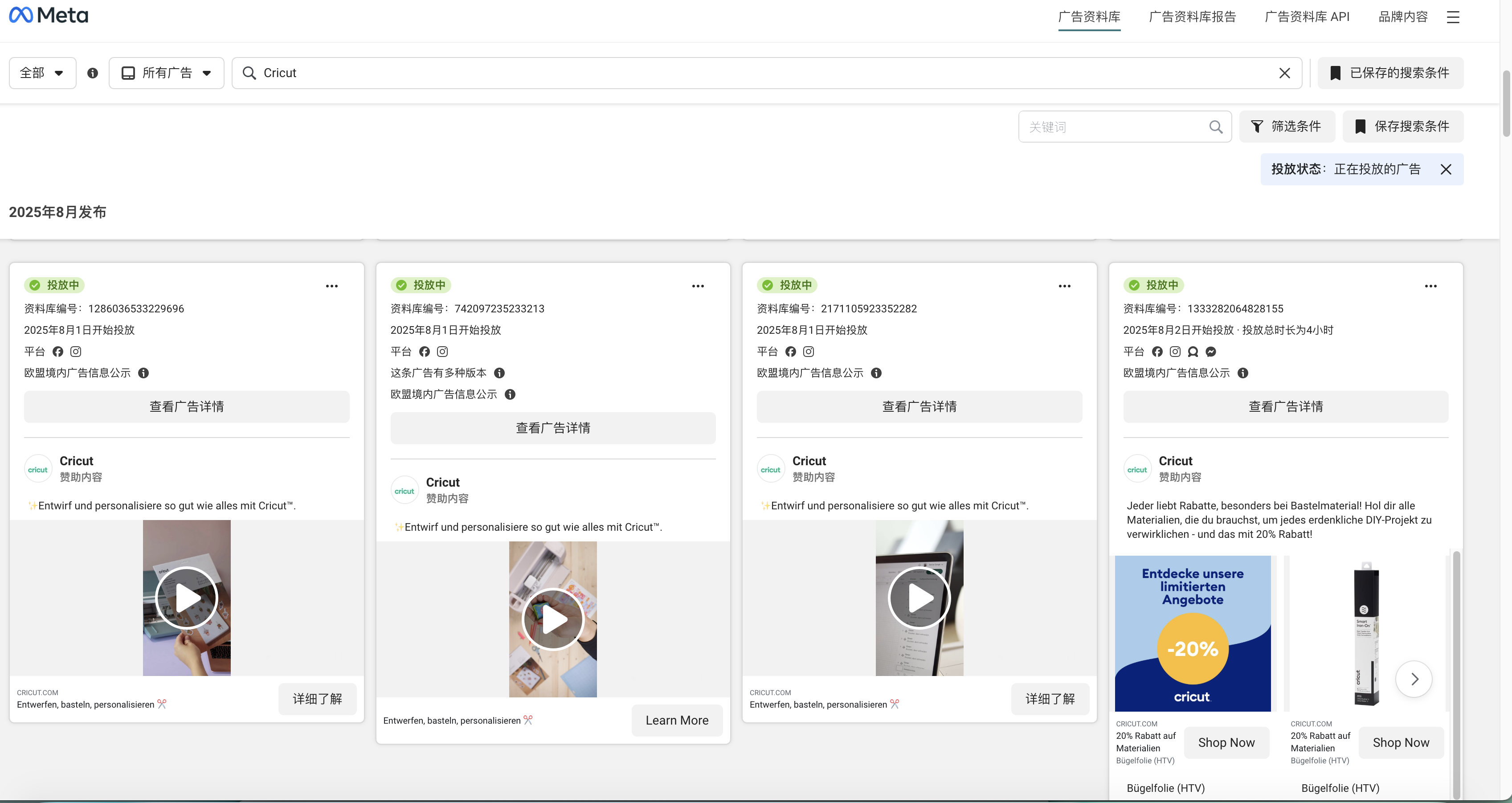Click info icon beside 欧盟境内广告信息公示
Viewport: 1512px width, 803px height.
click(143, 373)
